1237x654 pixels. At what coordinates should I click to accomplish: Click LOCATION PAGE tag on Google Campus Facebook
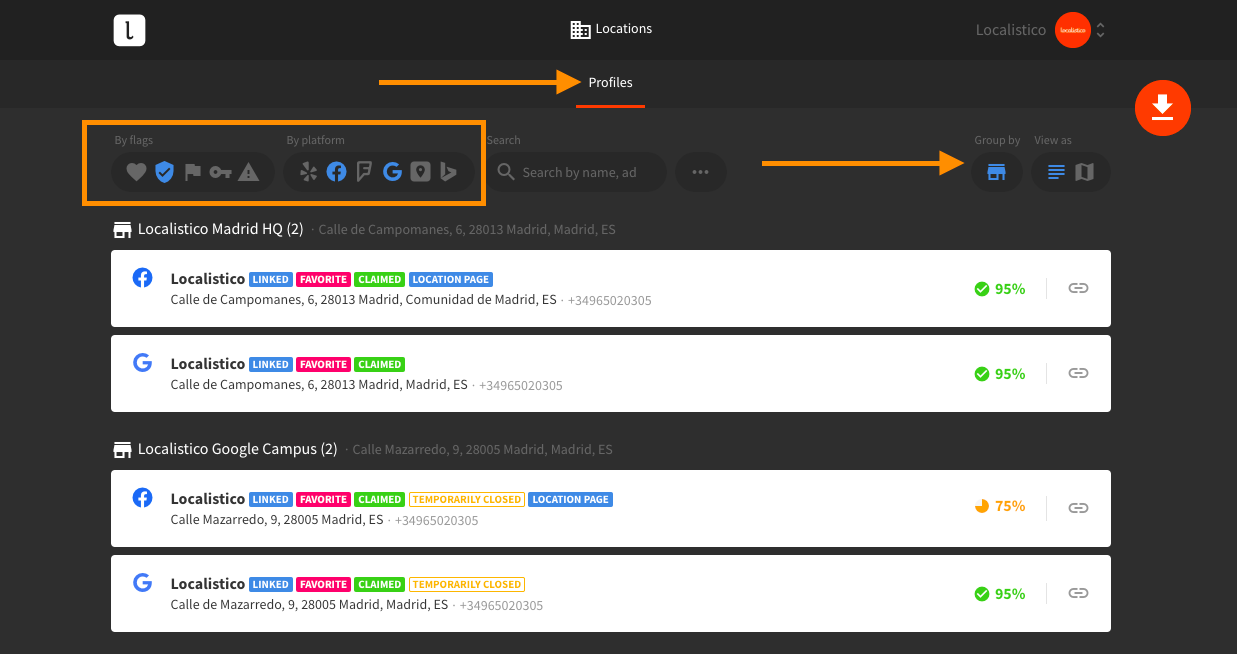(x=570, y=499)
